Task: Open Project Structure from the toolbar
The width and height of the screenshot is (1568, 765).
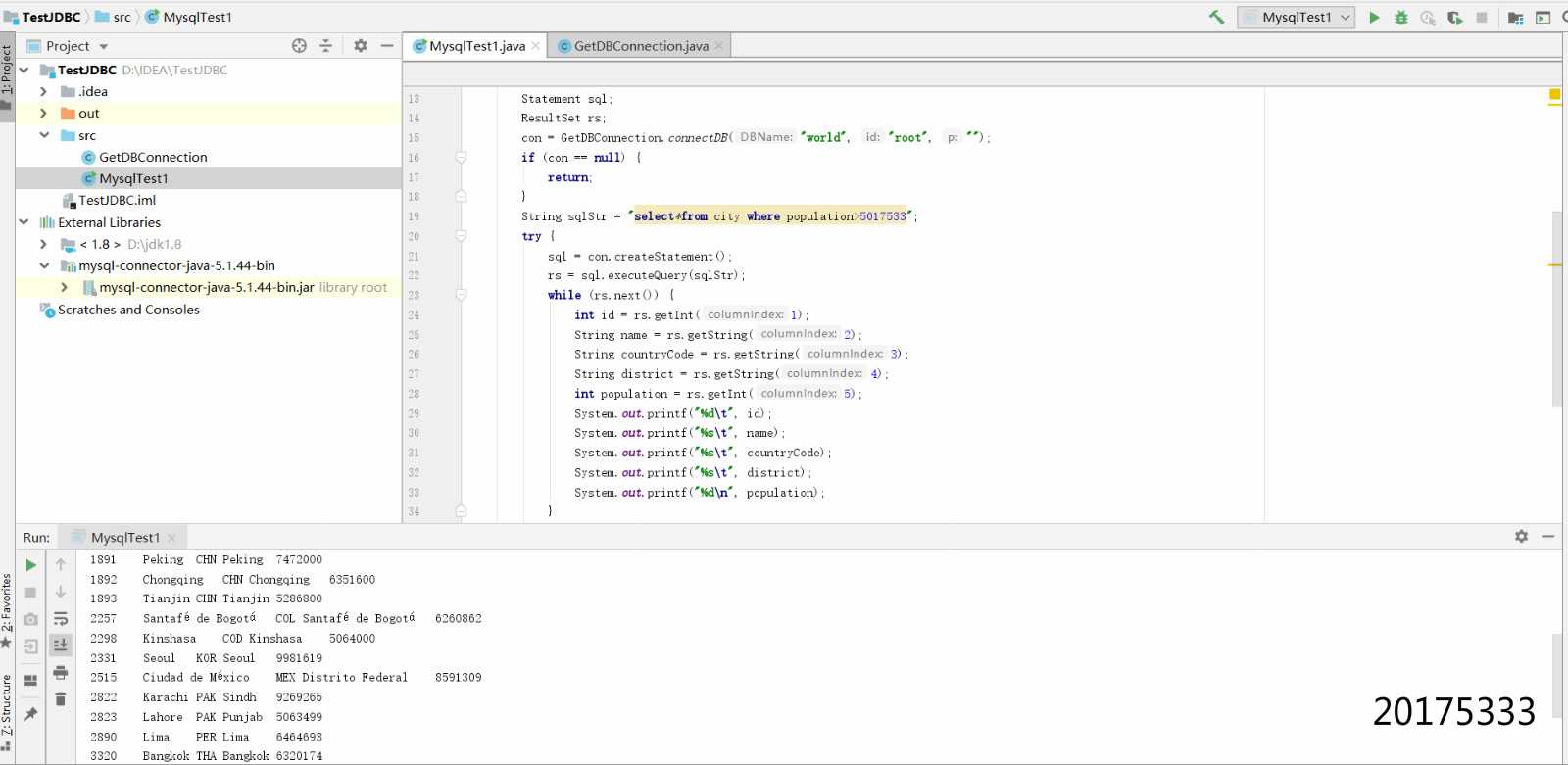Action: [x=1515, y=17]
